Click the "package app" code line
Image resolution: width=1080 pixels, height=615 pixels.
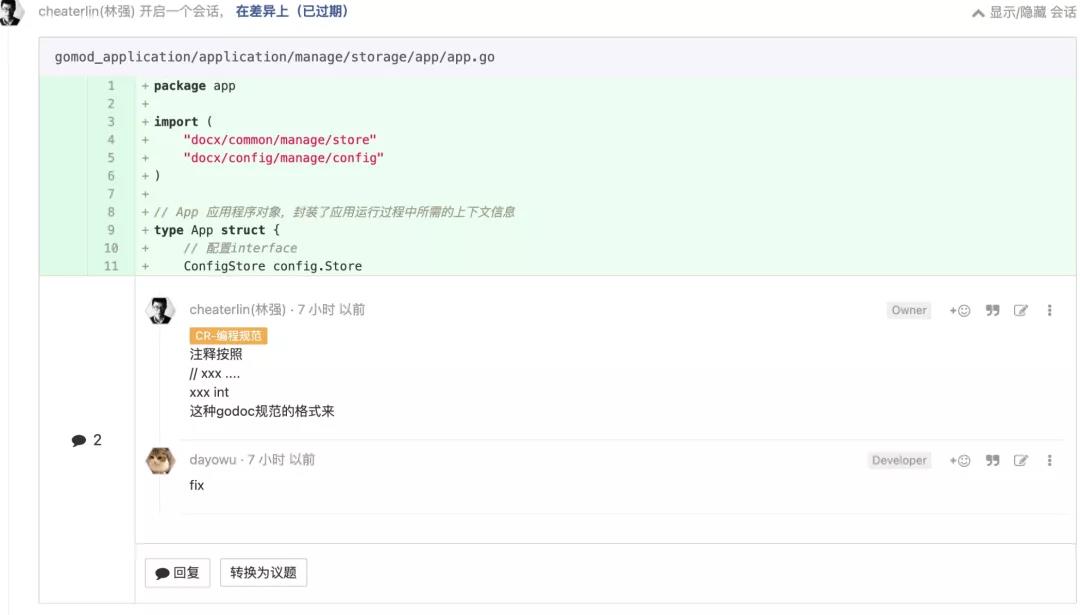coord(194,86)
